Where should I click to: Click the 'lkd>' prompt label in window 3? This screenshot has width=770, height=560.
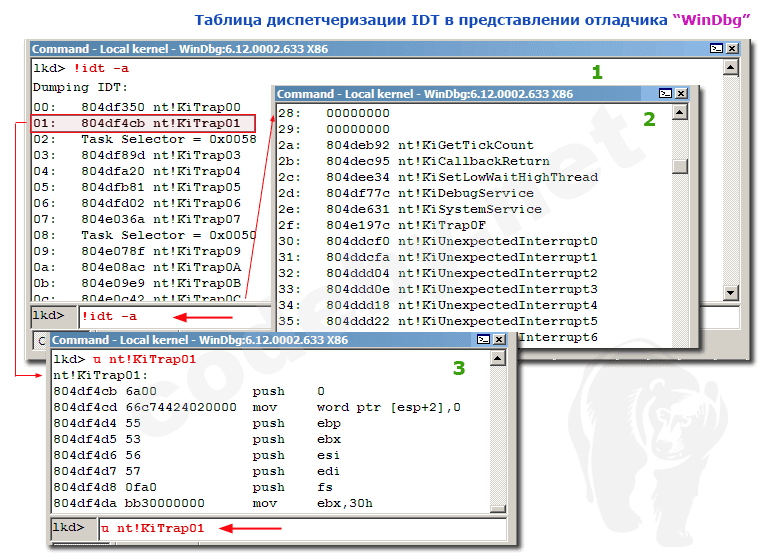[69, 528]
